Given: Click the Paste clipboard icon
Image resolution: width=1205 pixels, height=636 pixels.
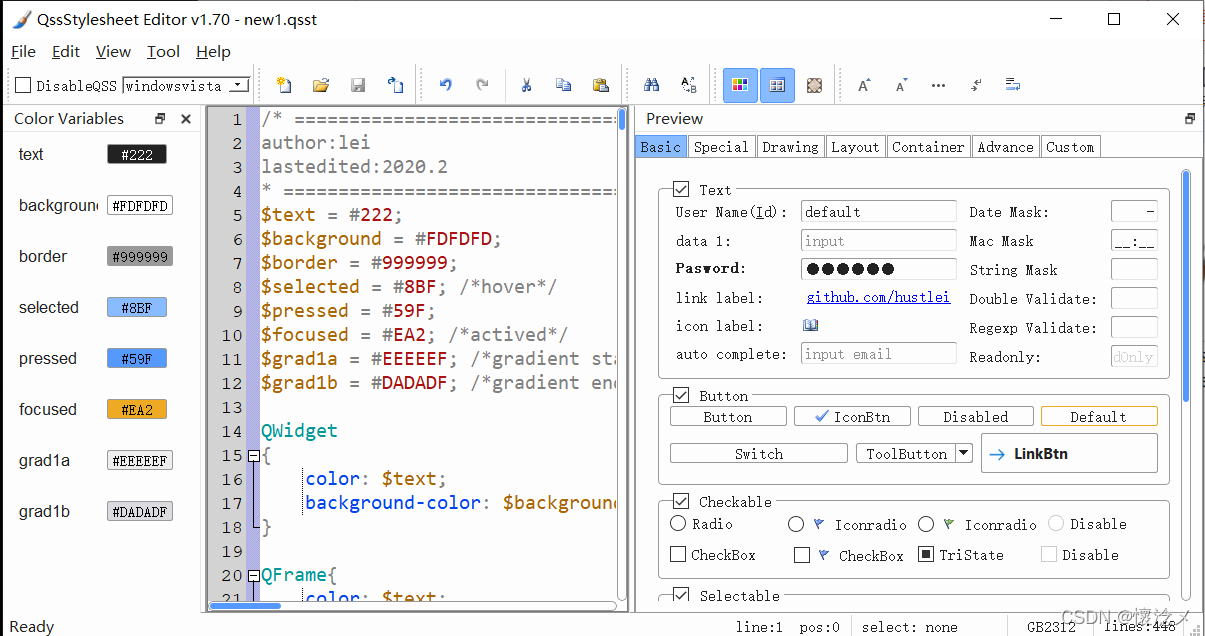Looking at the screenshot, I should click(601, 86).
